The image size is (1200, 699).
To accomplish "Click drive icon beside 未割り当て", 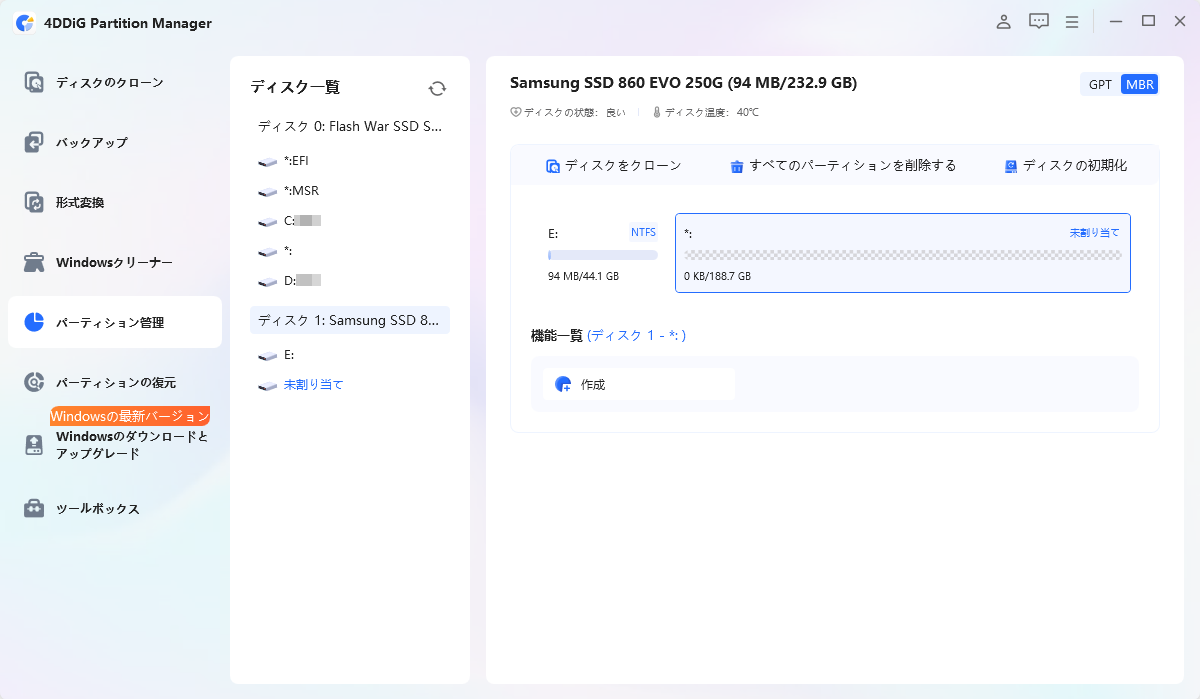I will (267, 385).
